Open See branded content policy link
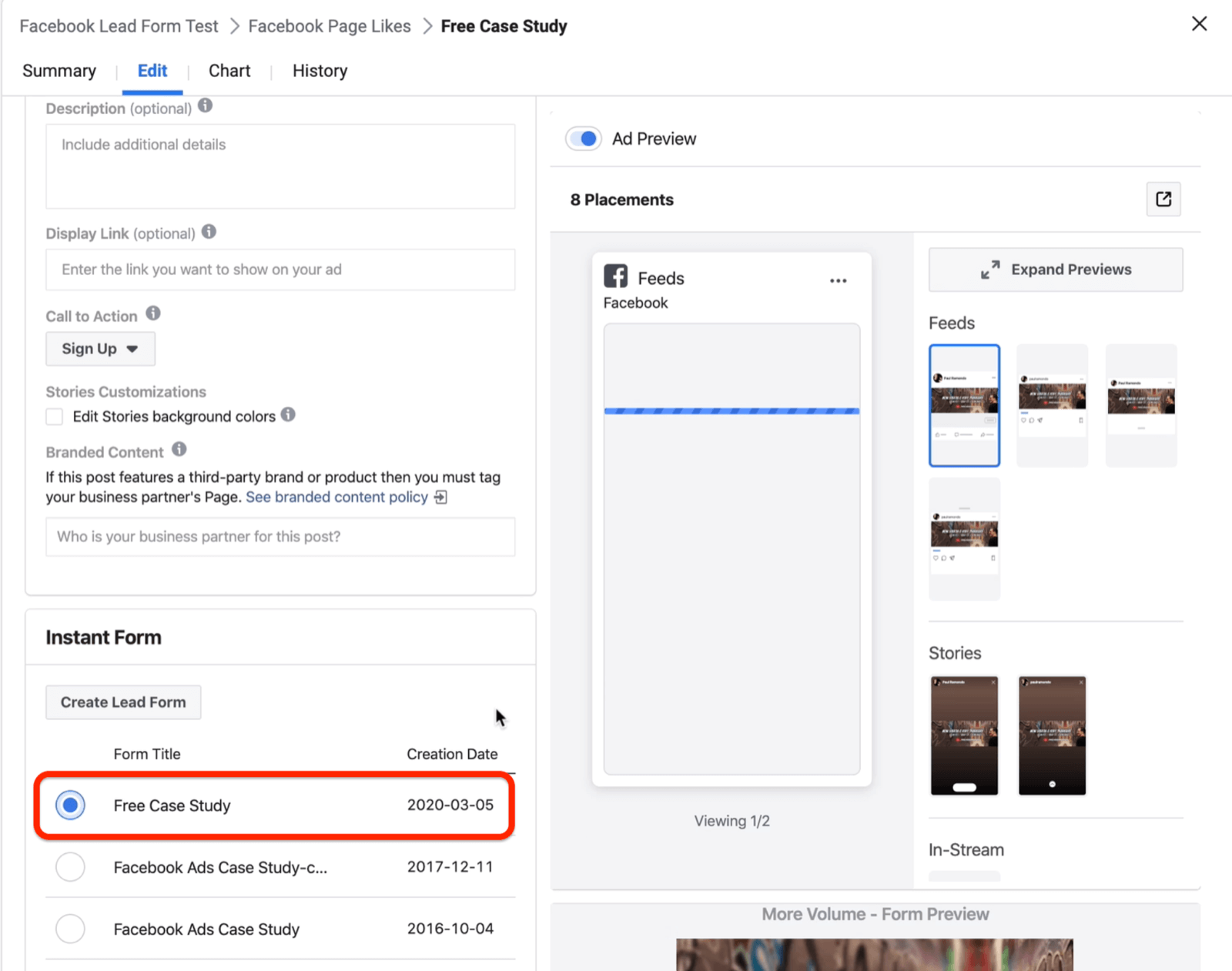 [336, 497]
